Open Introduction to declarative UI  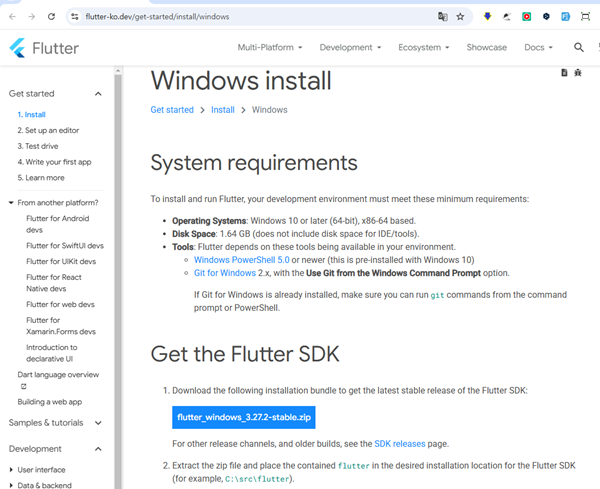point(52,353)
